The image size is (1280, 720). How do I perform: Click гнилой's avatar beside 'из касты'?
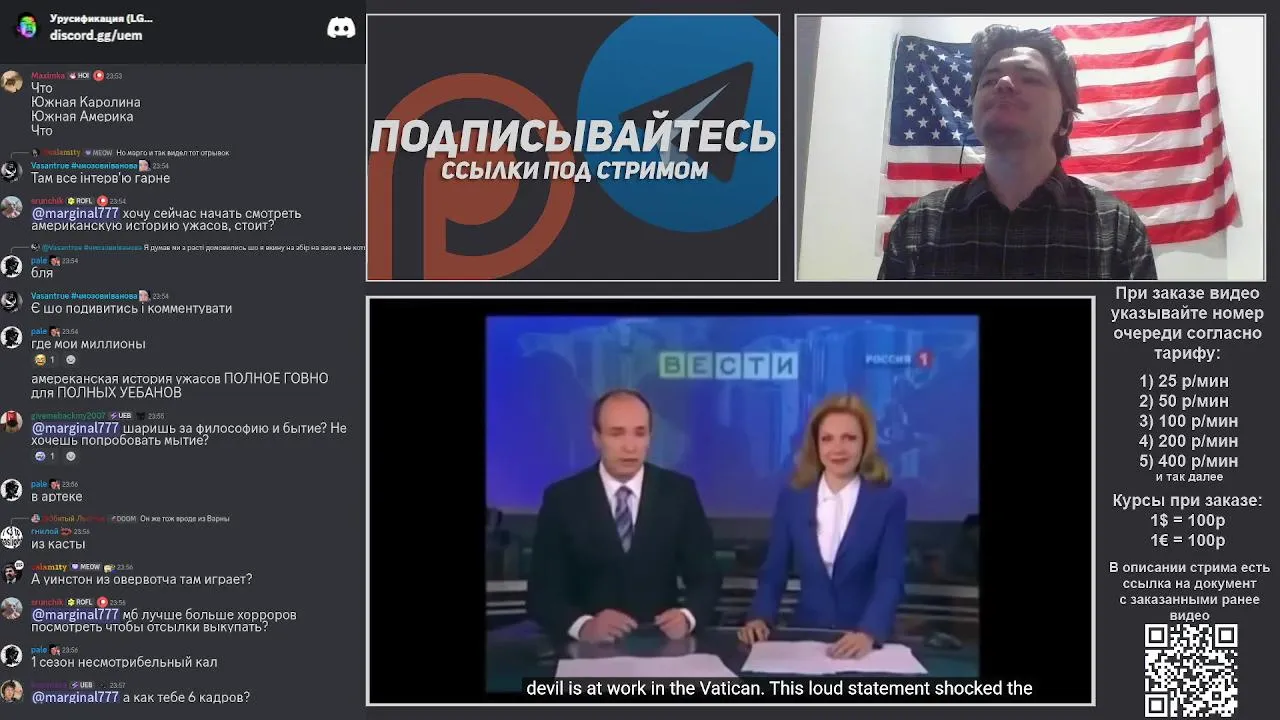[12, 537]
